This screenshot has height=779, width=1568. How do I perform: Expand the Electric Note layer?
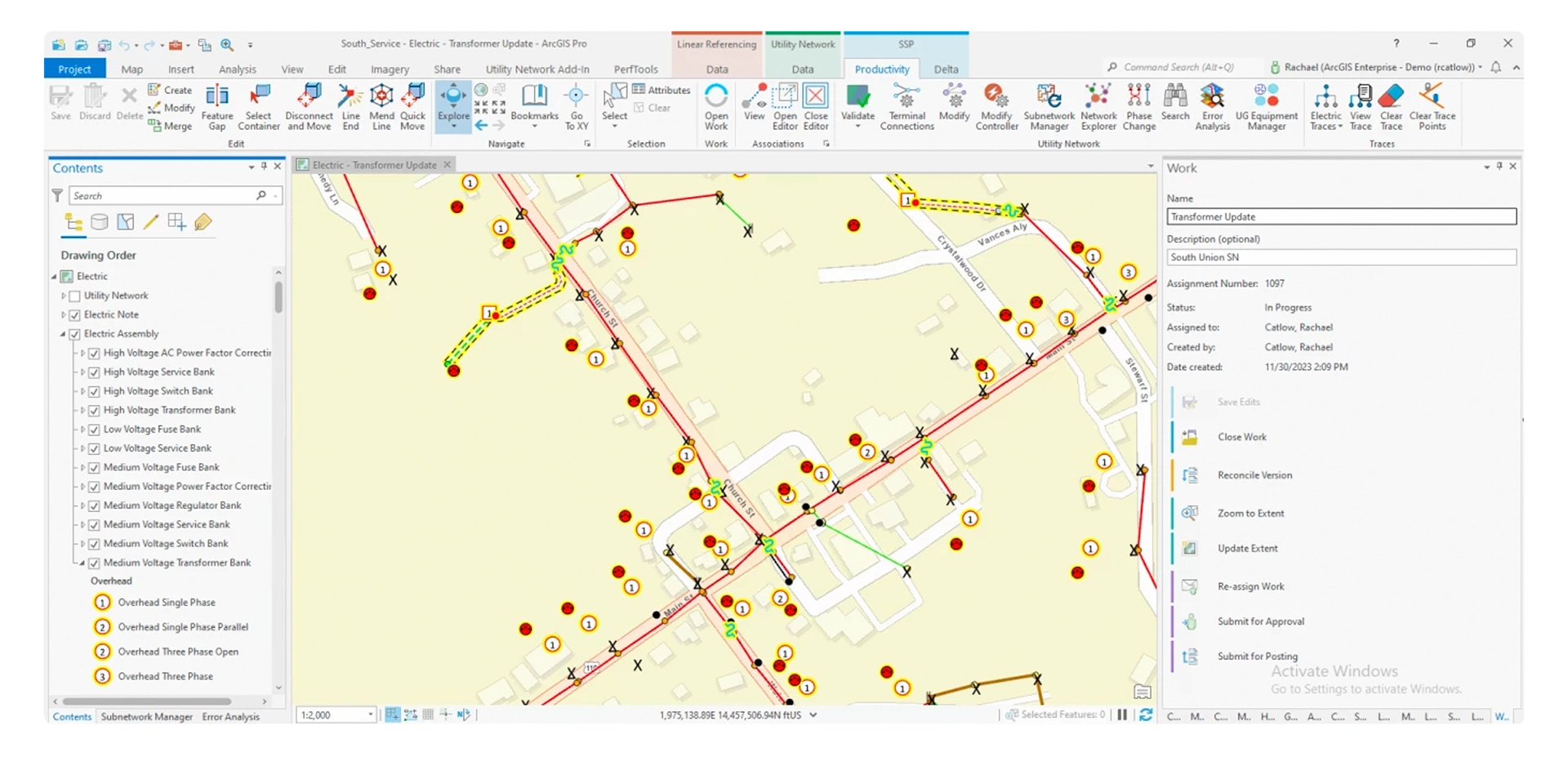(64, 314)
